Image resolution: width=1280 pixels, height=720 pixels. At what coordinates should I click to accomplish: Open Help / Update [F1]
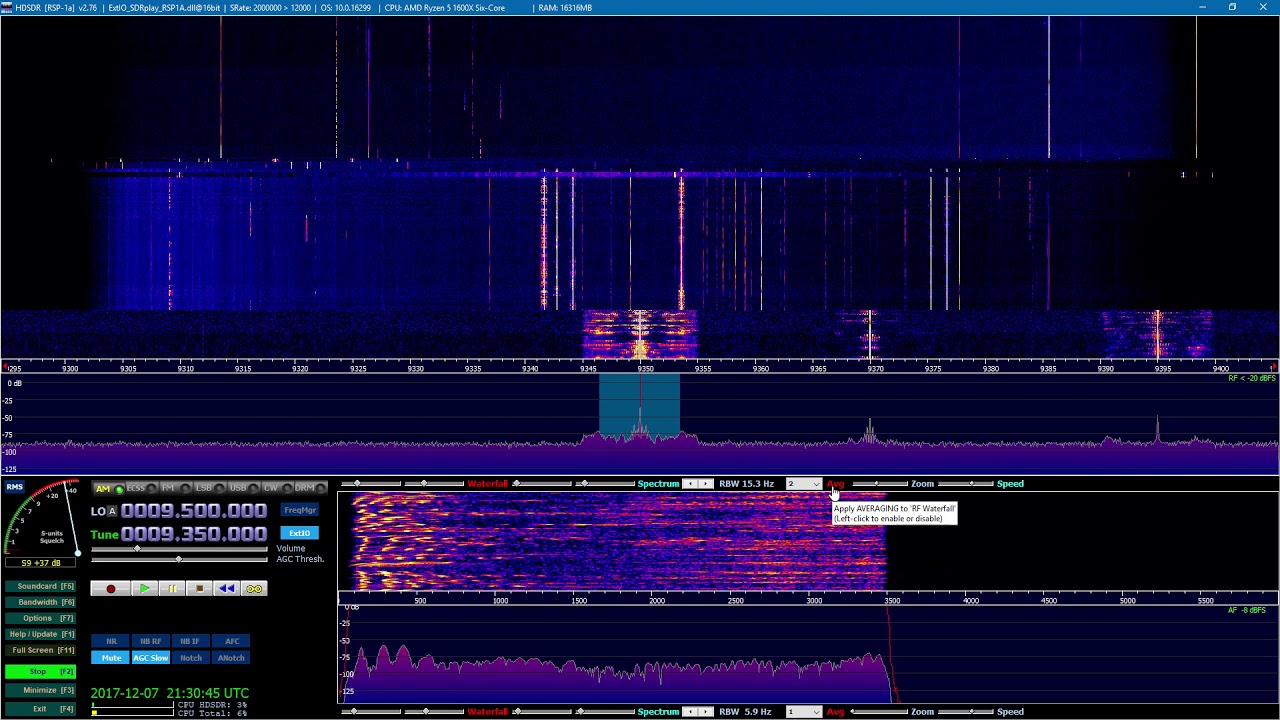[40, 634]
